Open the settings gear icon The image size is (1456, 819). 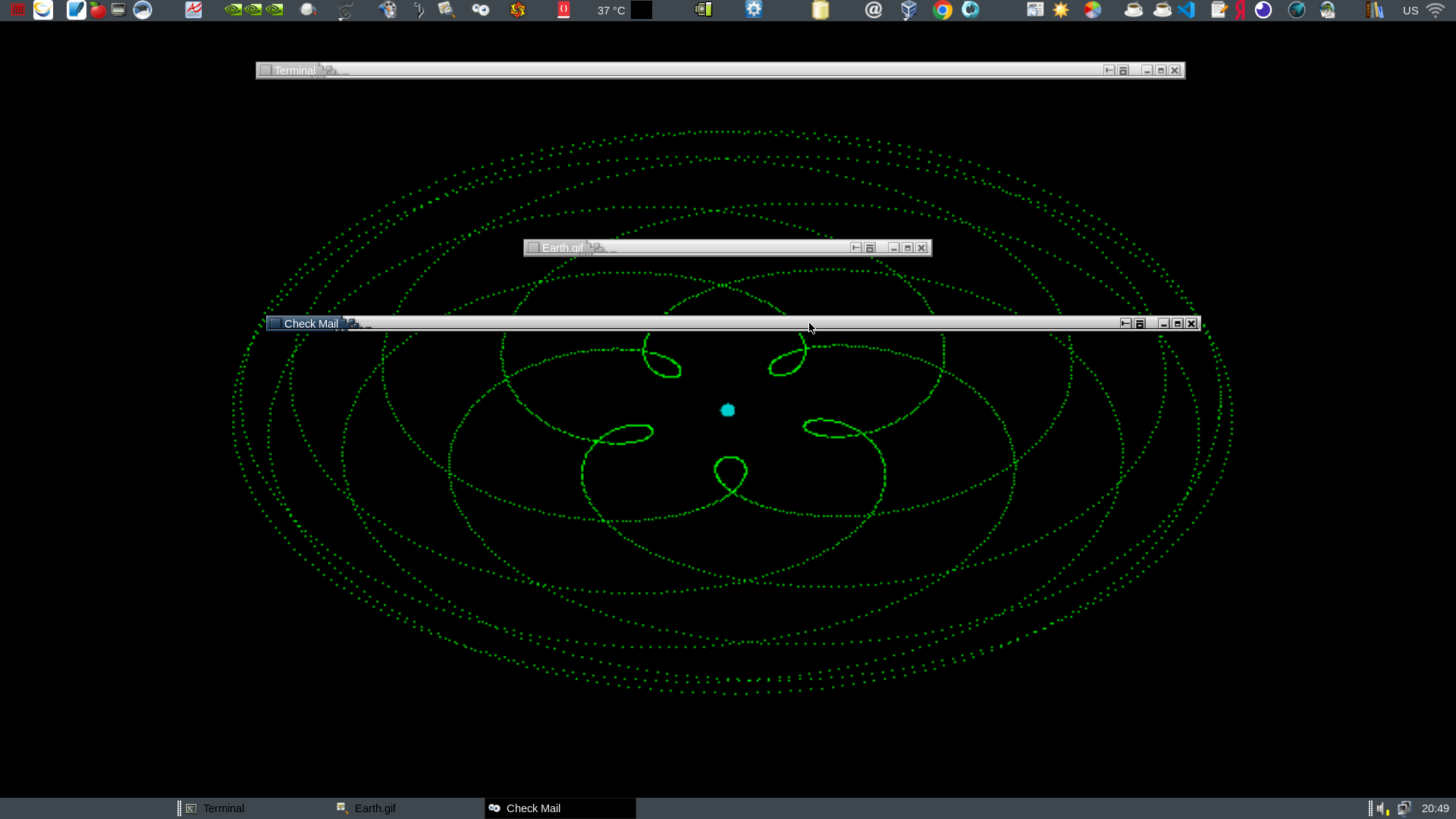754,9
